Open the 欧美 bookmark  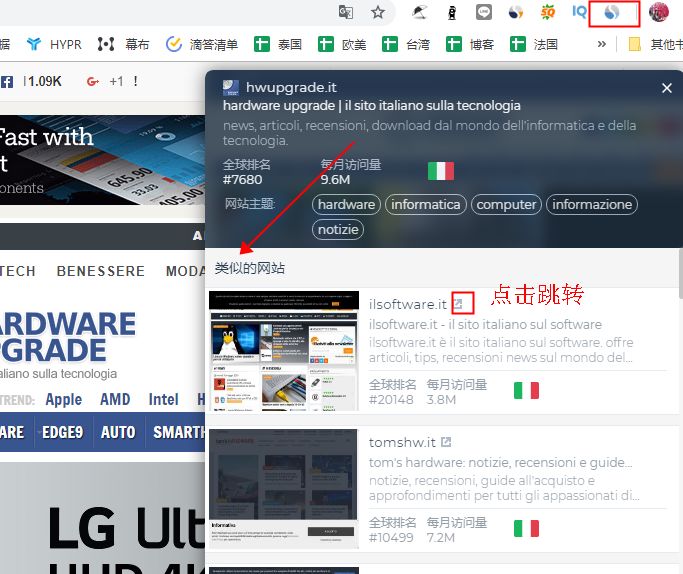tap(342, 44)
